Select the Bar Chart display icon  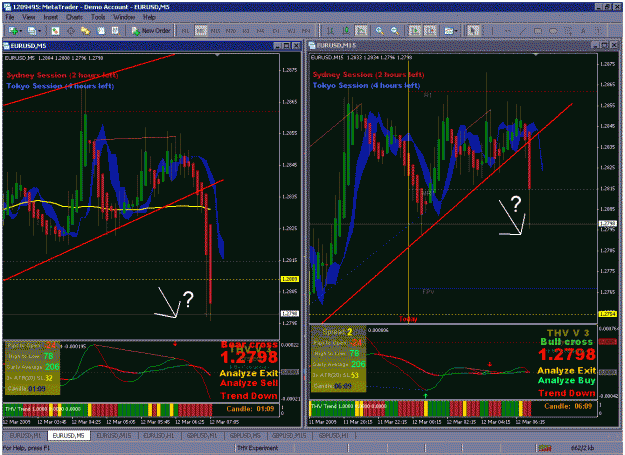330,31
